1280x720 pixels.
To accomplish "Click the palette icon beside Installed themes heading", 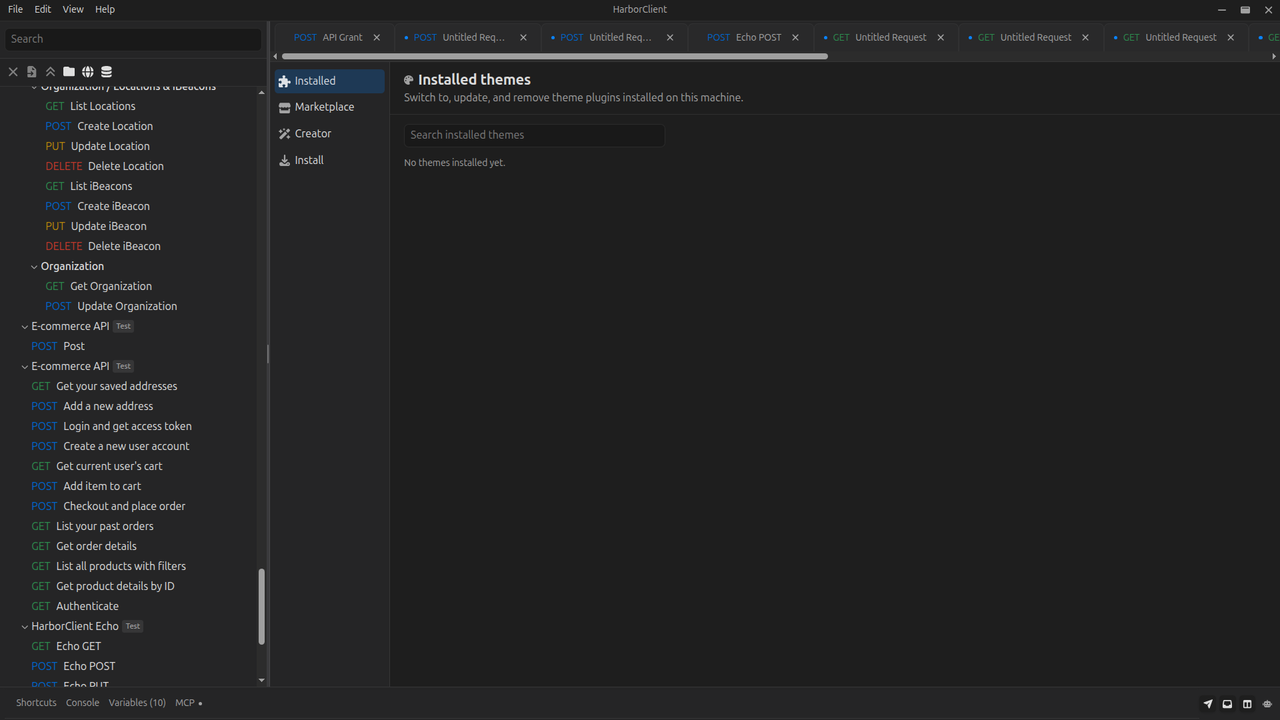I will click(x=409, y=80).
